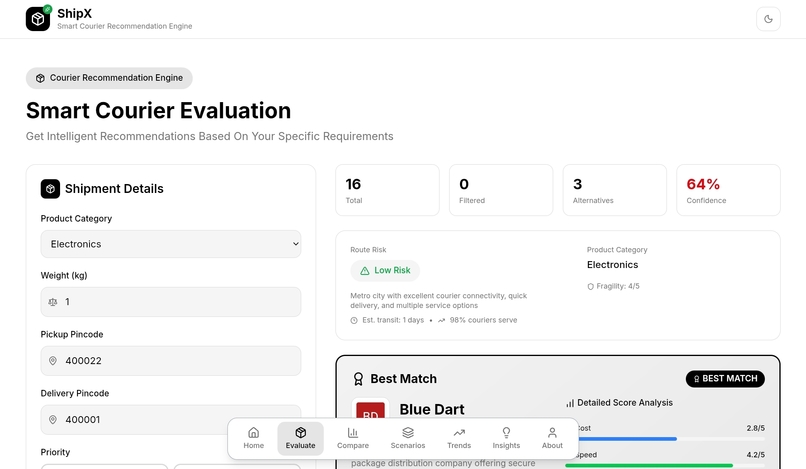Click the Cost score value 2.8/5
The height and width of the screenshot is (469, 806).
click(x=756, y=428)
